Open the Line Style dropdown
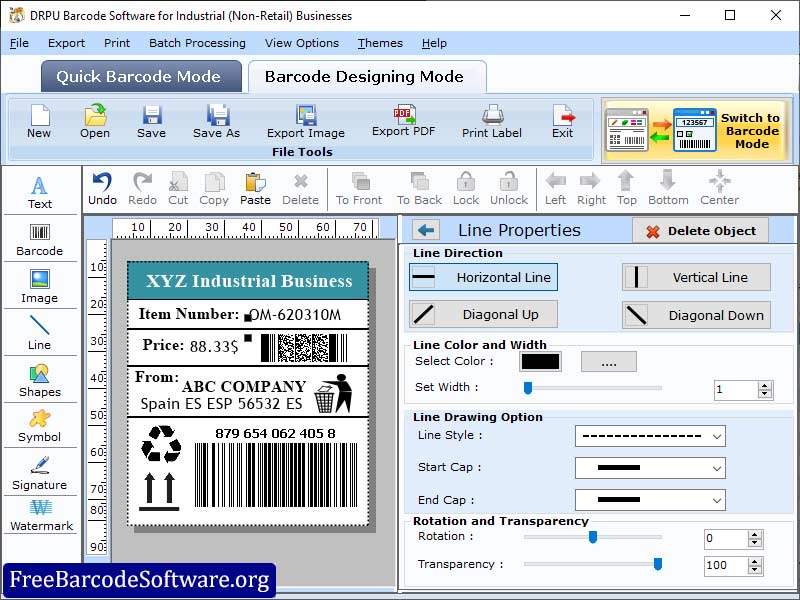The height and width of the screenshot is (600, 800). coord(650,436)
